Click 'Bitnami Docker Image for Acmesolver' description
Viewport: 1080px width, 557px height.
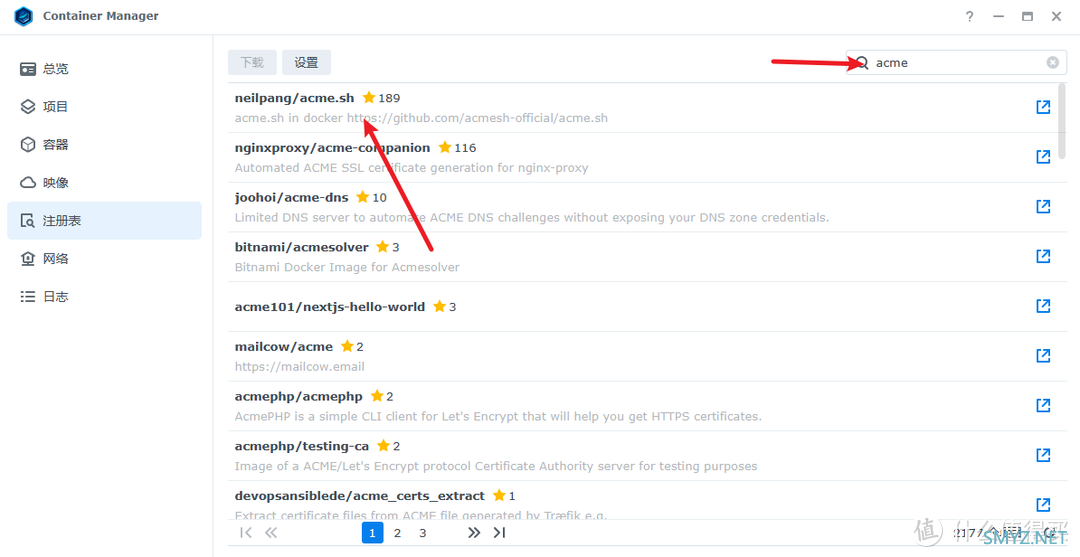tap(347, 267)
